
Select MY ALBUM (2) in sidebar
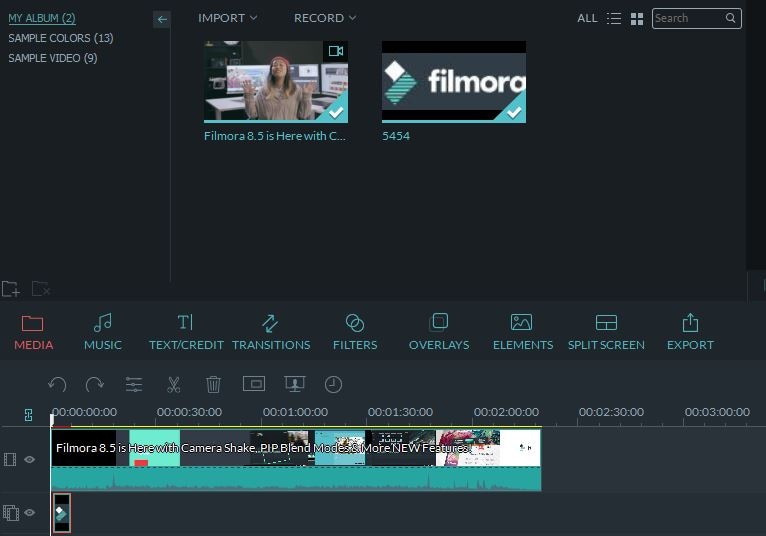coord(42,18)
